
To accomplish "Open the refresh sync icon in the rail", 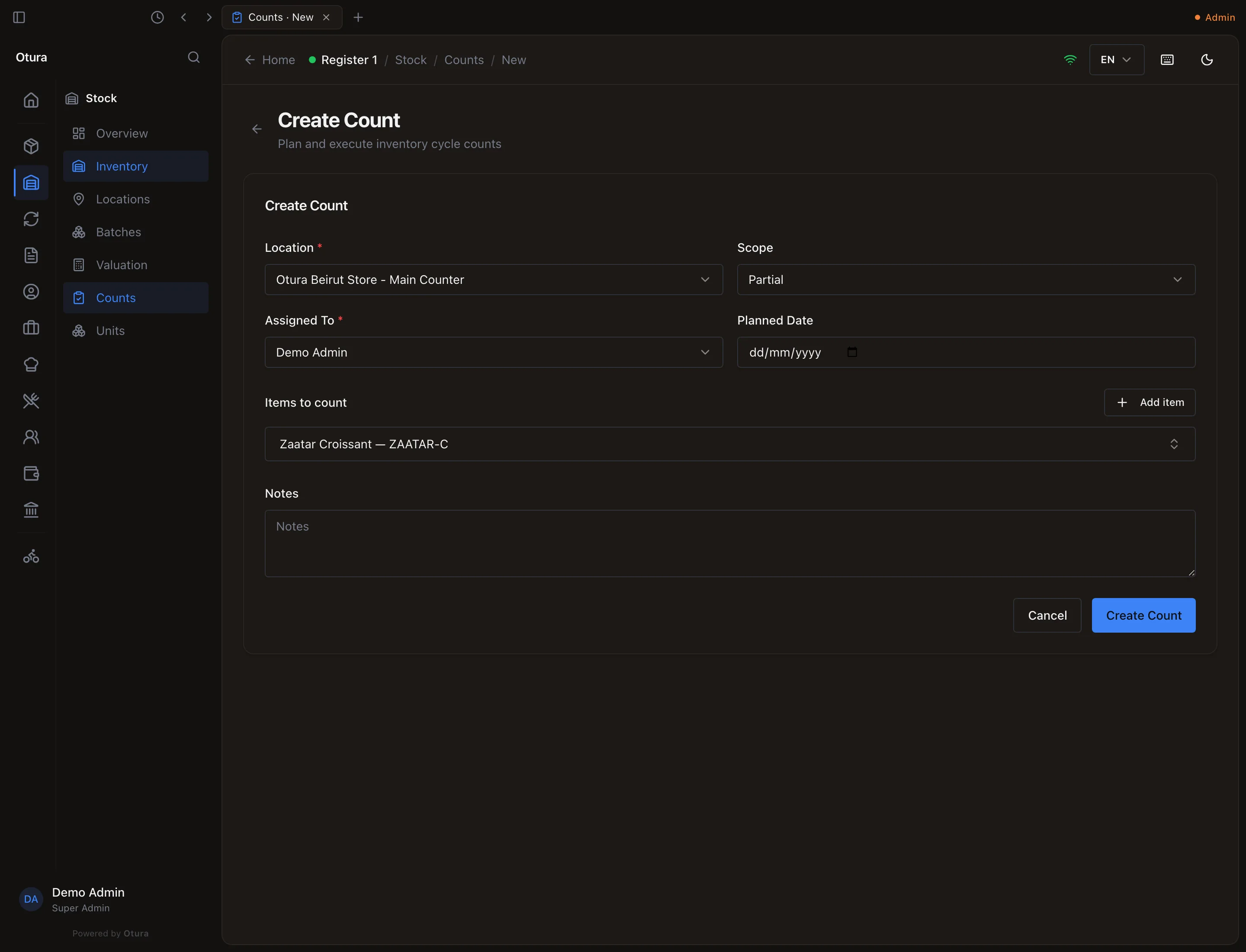I will click(31, 219).
